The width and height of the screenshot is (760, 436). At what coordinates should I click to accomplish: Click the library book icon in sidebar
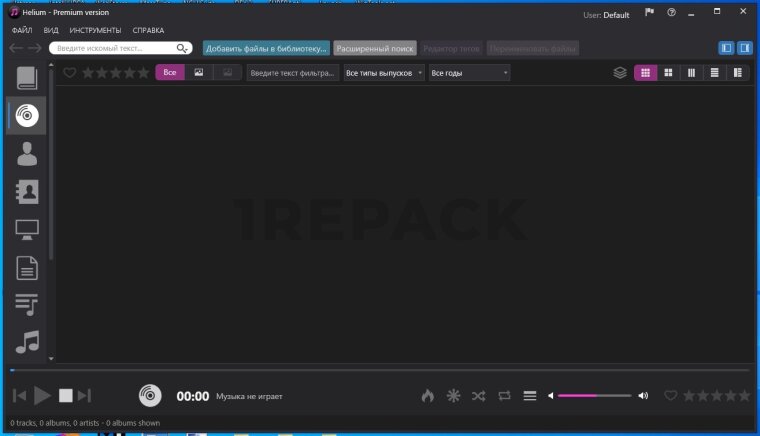click(x=27, y=78)
